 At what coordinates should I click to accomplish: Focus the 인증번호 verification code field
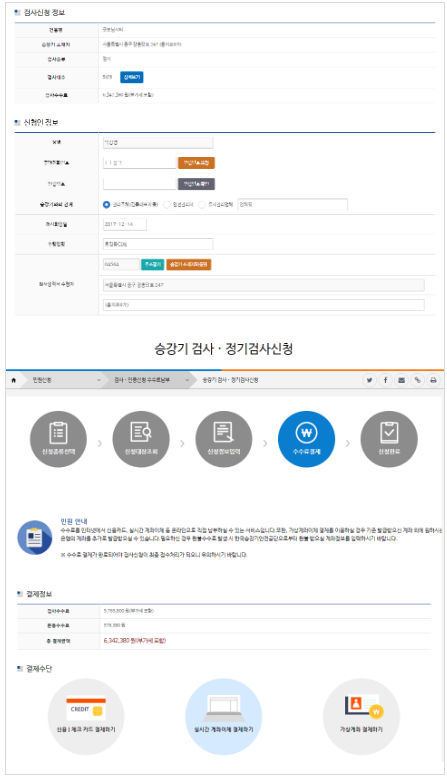[140, 184]
